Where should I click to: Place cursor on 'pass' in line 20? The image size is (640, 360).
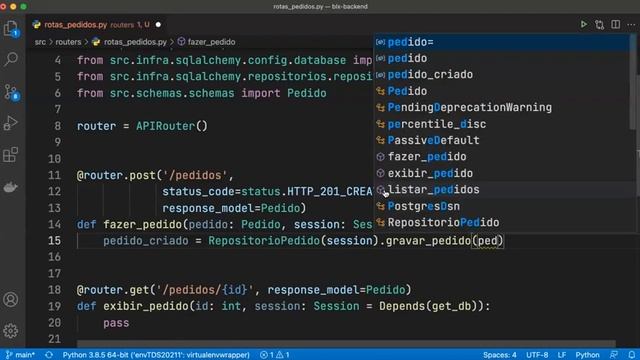tap(116, 323)
